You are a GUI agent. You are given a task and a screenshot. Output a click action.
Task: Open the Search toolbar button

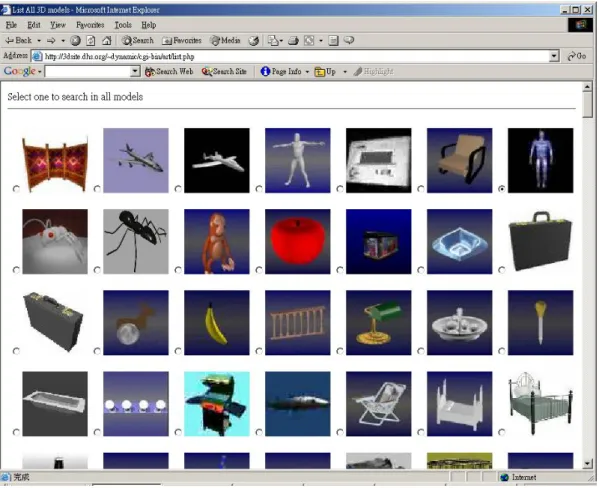coord(138,41)
